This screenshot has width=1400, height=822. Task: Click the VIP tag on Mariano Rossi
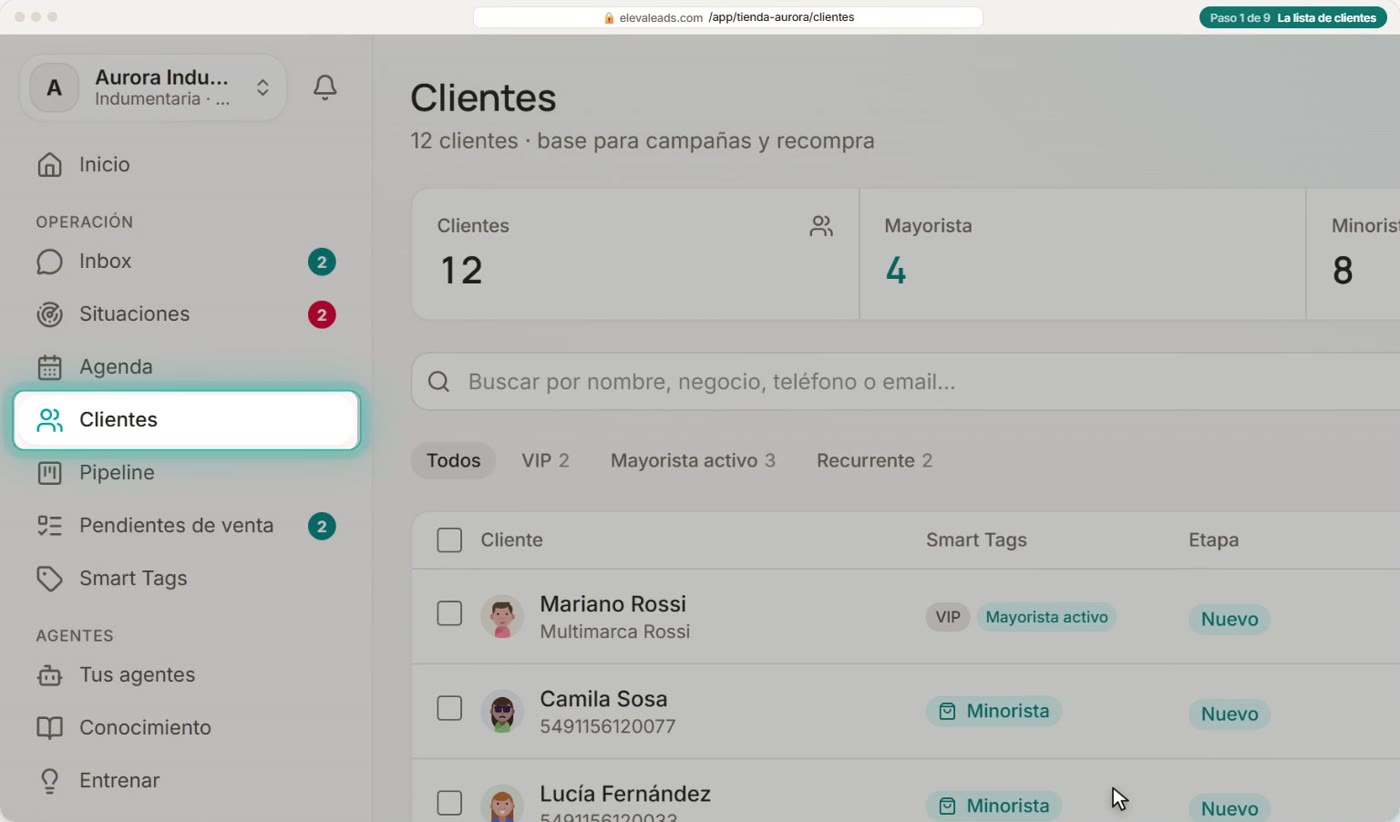pos(947,618)
